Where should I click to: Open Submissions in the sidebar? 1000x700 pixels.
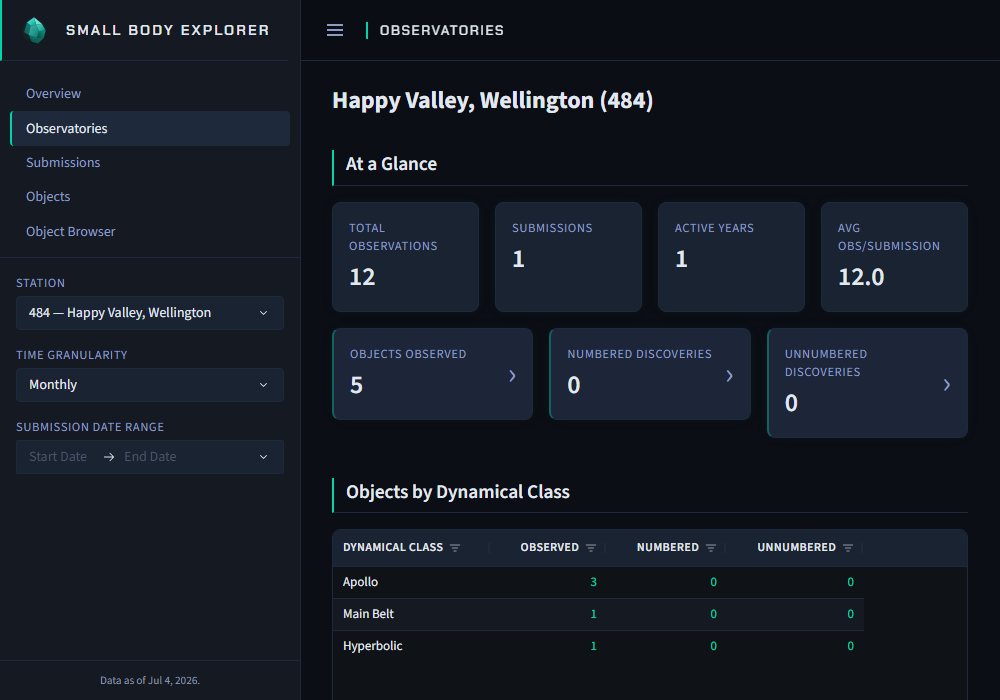(x=63, y=163)
